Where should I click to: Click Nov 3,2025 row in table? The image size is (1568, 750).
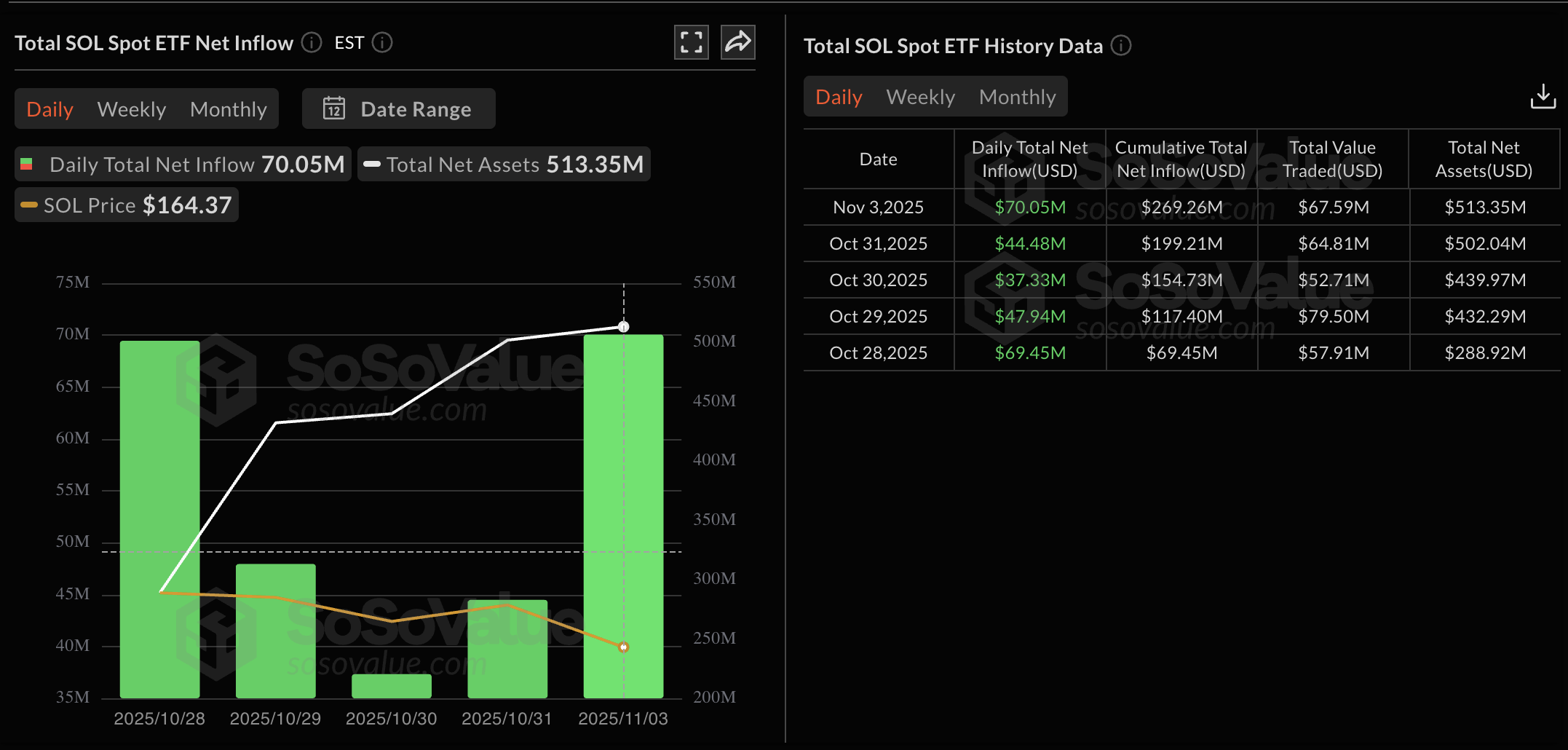tap(878, 208)
